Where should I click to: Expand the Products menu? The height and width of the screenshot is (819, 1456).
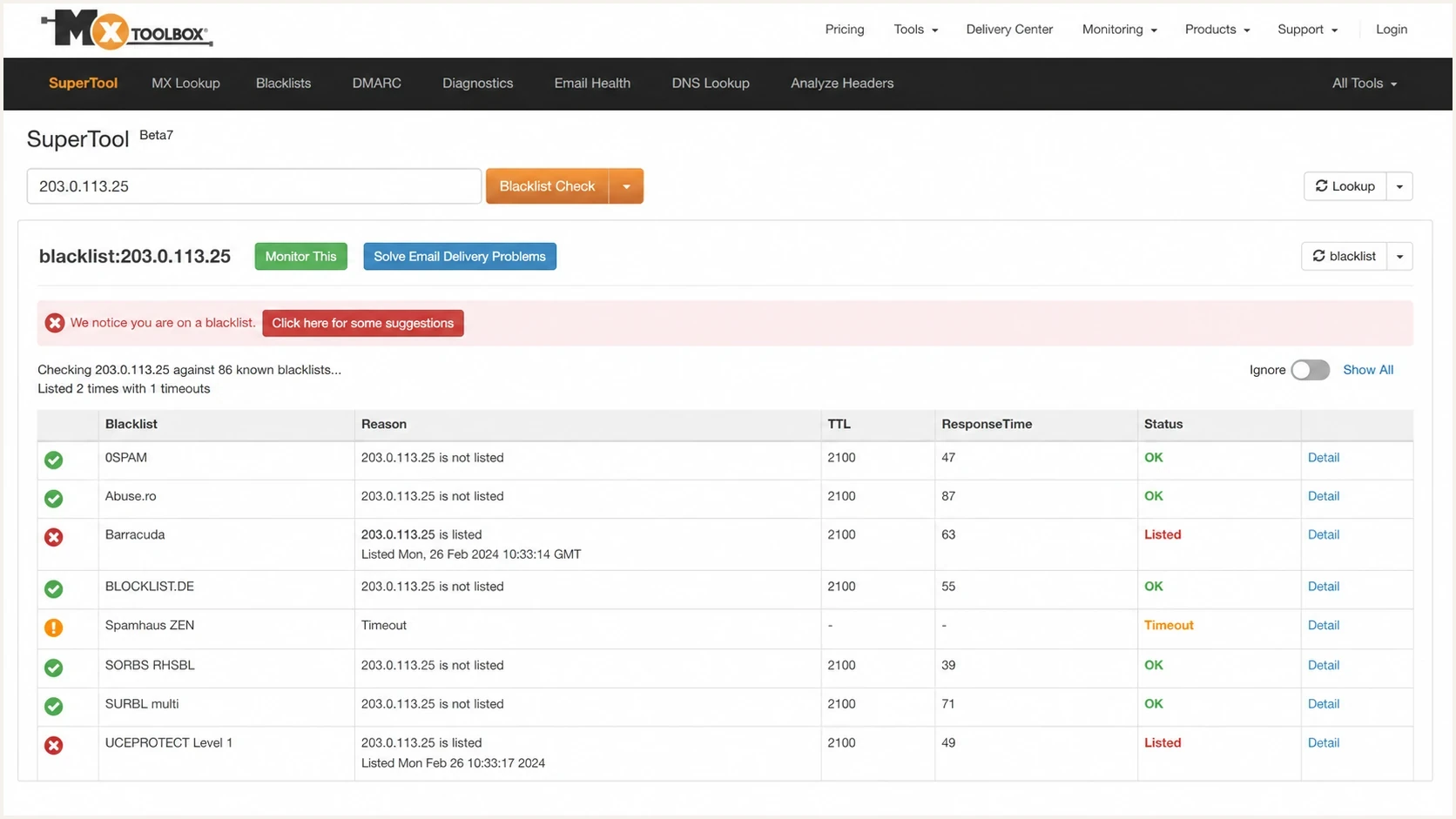tap(1217, 30)
